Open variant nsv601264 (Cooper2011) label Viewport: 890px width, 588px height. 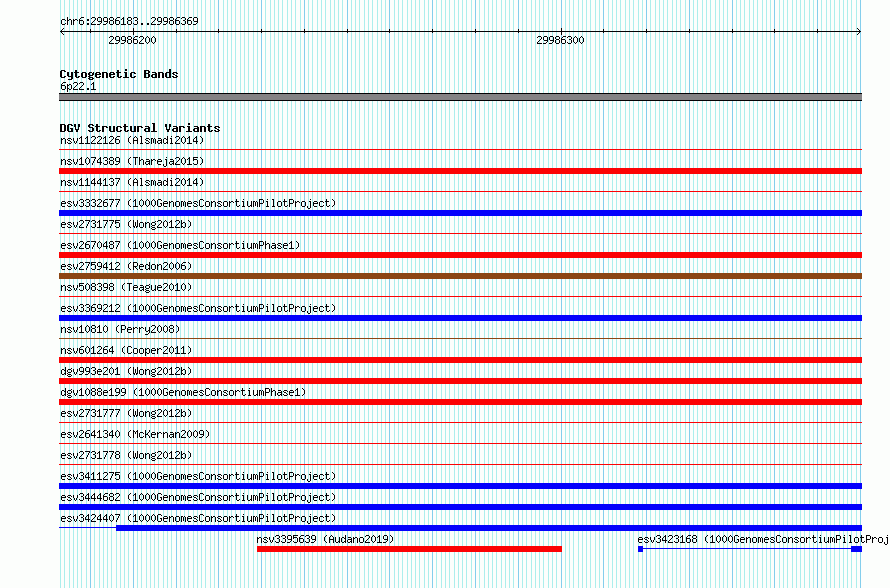click(x=126, y=350)
